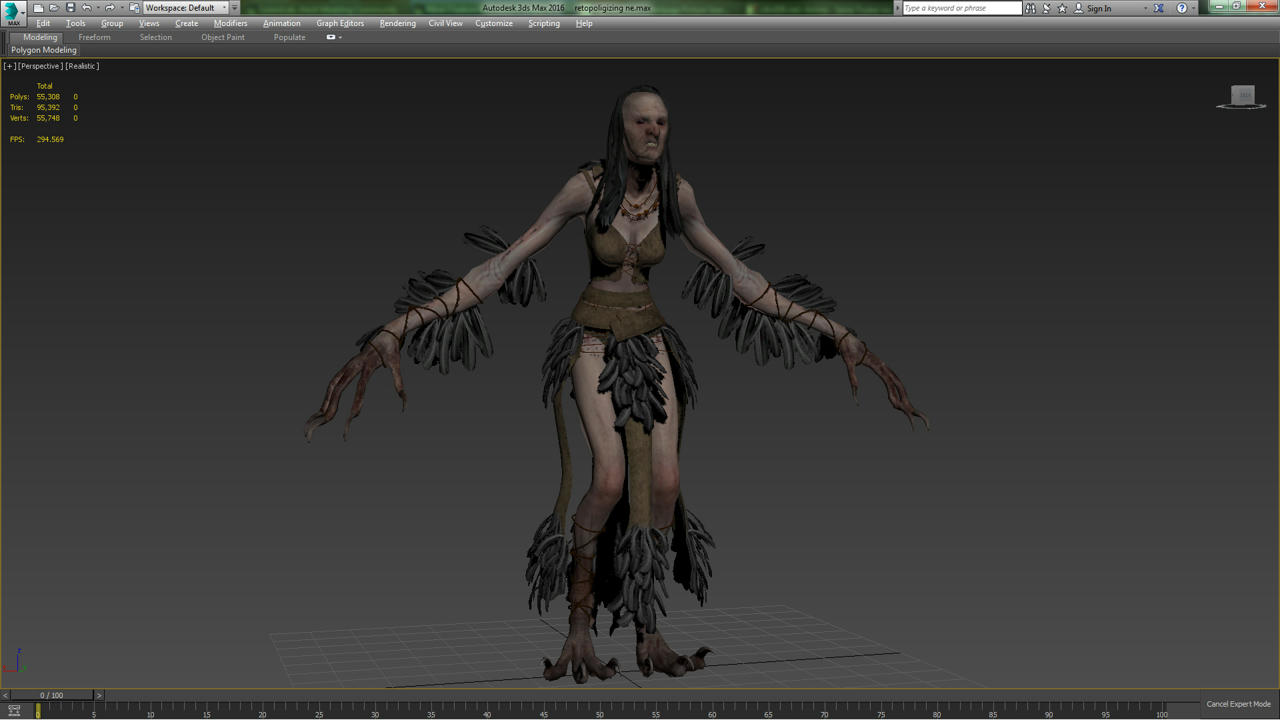
Task: Open the 3ds Max application menu button
Action: point(13,12)
